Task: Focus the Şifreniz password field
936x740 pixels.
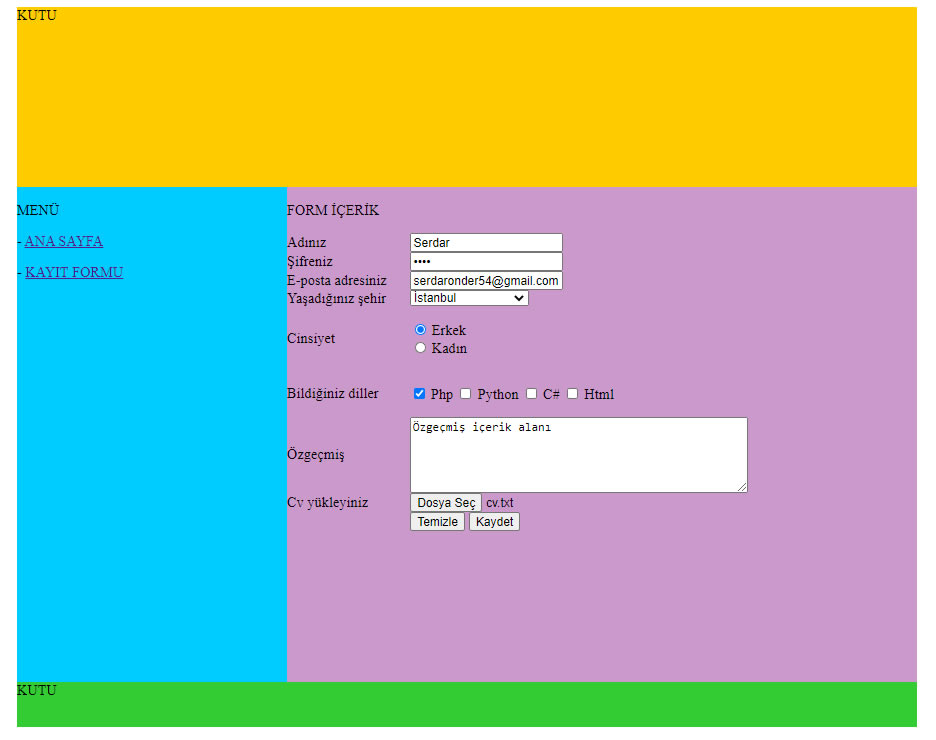Action: 486,262
